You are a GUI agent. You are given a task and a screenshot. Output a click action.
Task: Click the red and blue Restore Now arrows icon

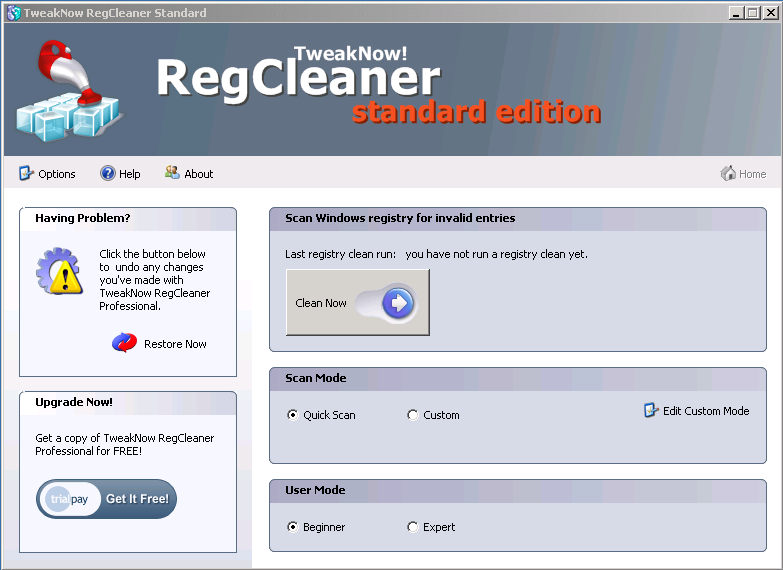[124, 343]
